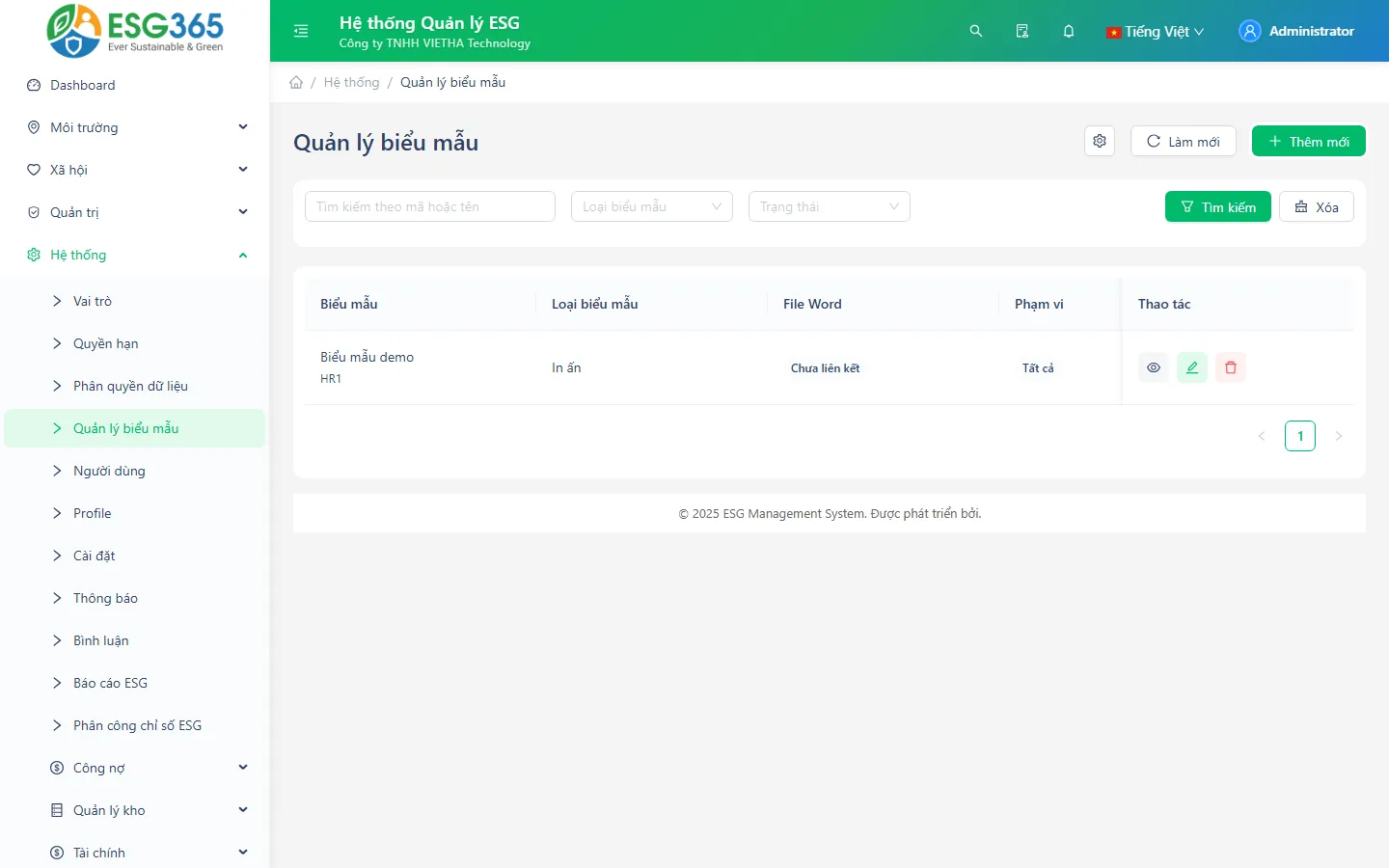Open Thông báo in the sidebar

pyautogui.click(x=135, y=598)
